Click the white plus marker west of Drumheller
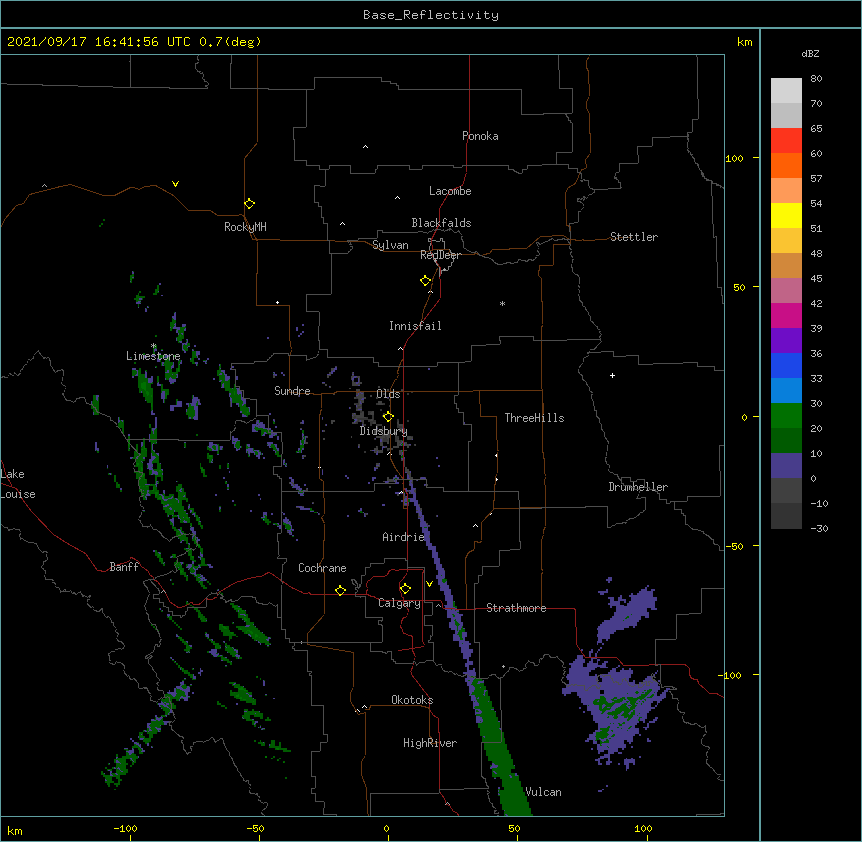The image size is (862, 842). click(x=612, y=375)
